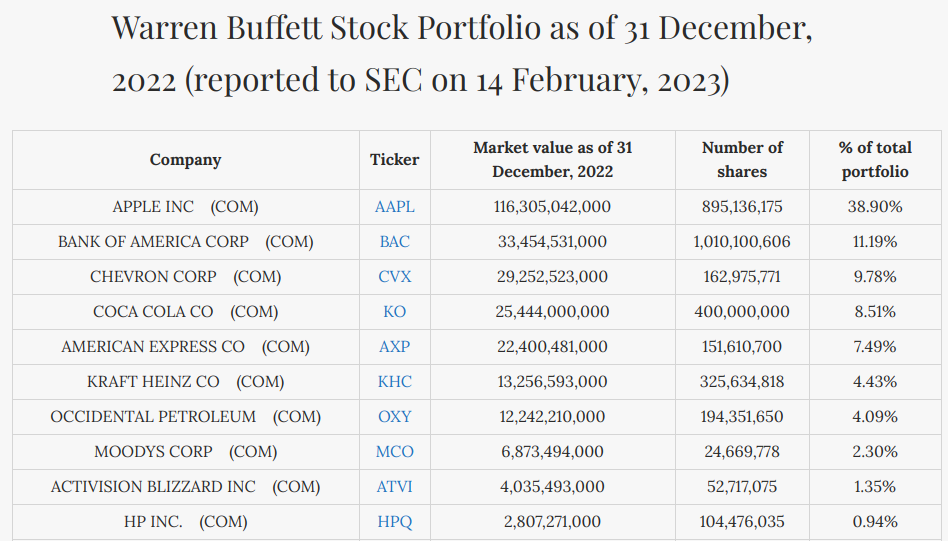
Task: Open the KHC ticker link
Action: point(394,382)
